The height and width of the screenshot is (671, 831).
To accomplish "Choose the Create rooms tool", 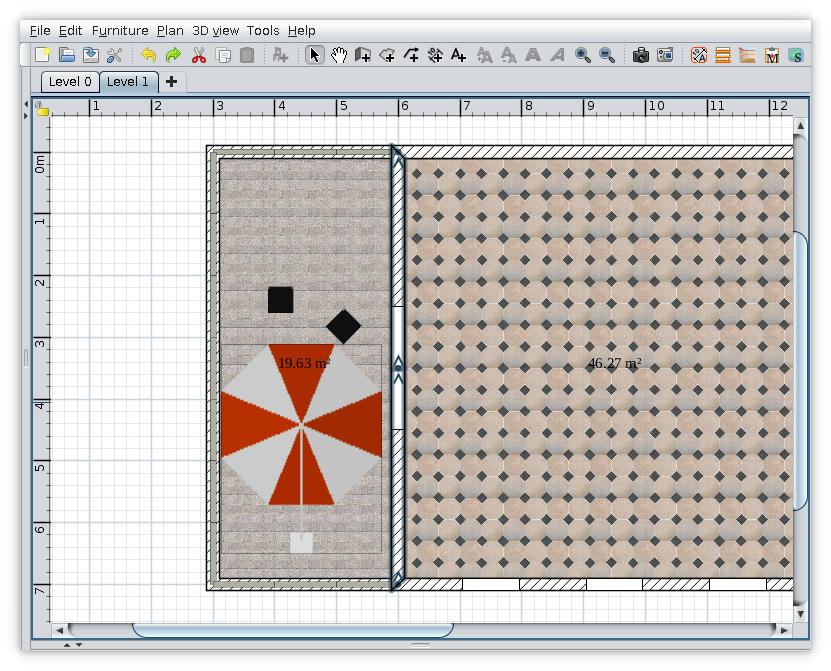I will 387,55.
